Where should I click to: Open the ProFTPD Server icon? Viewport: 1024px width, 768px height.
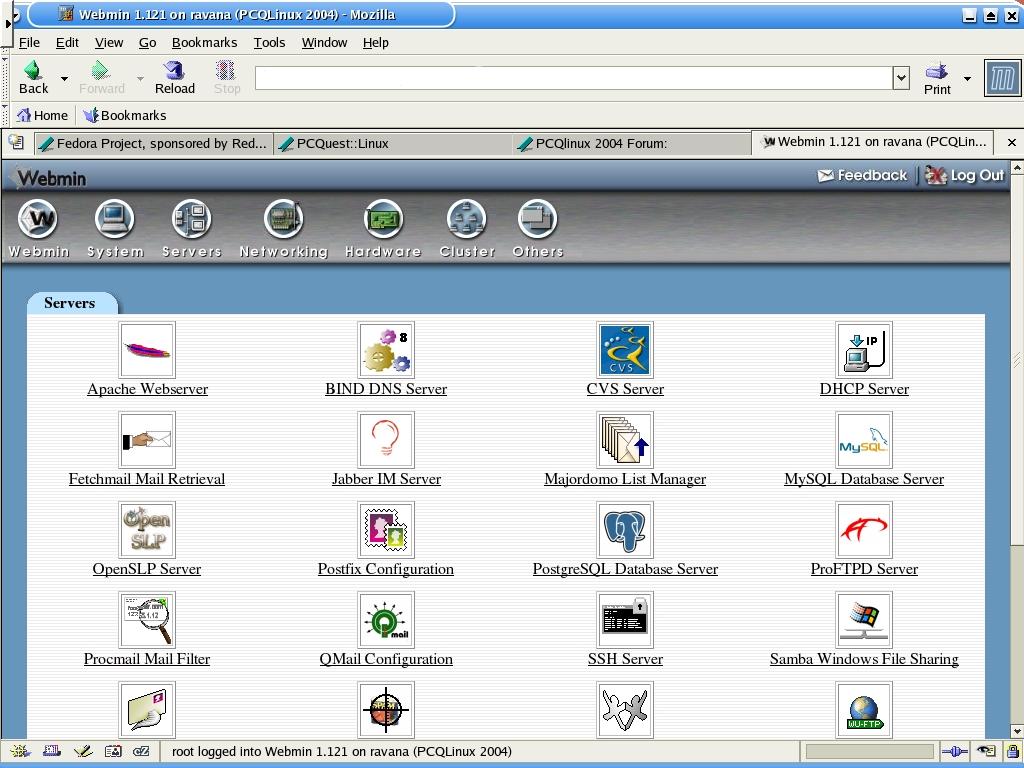coord(864,530)
